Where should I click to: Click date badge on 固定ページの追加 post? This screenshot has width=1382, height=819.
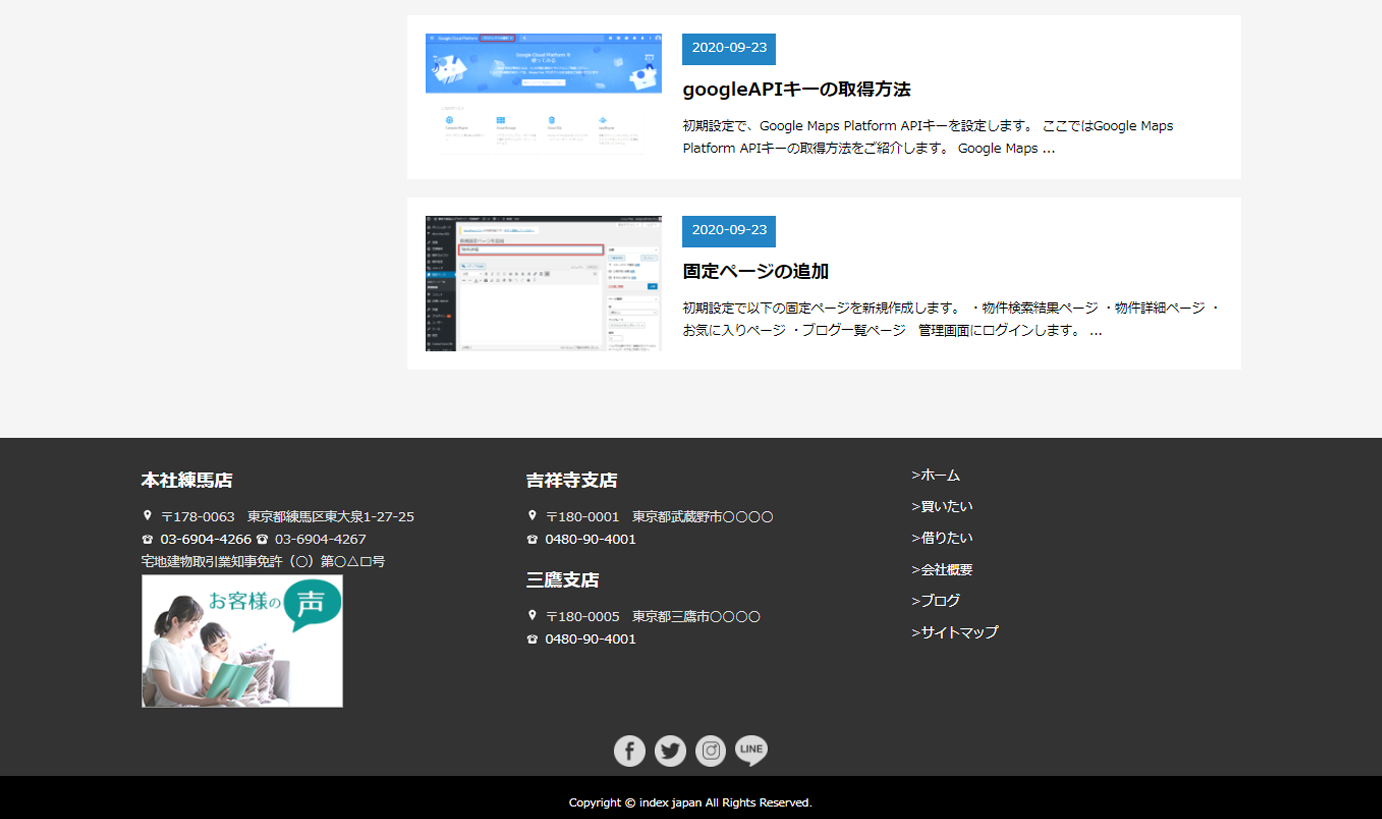click(x=729, y=230)
